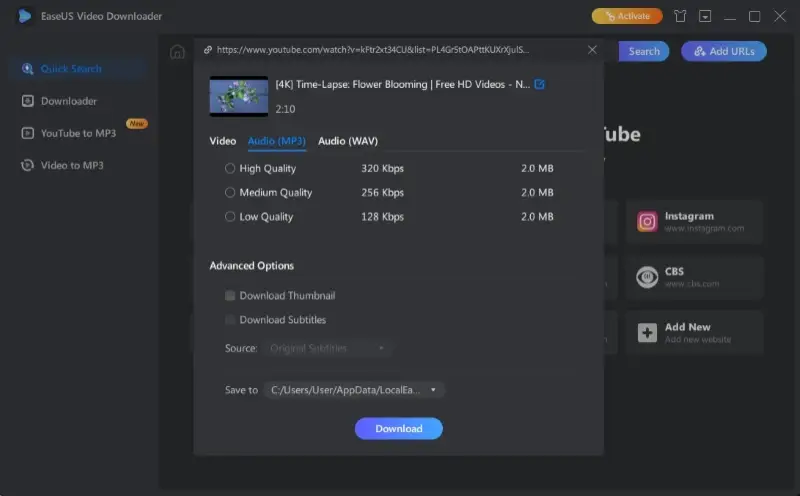Switch to the Audio (MP3) tab
Image resolution: width=800 pixels, height=496 pixels.
click(x=277, y=141)
